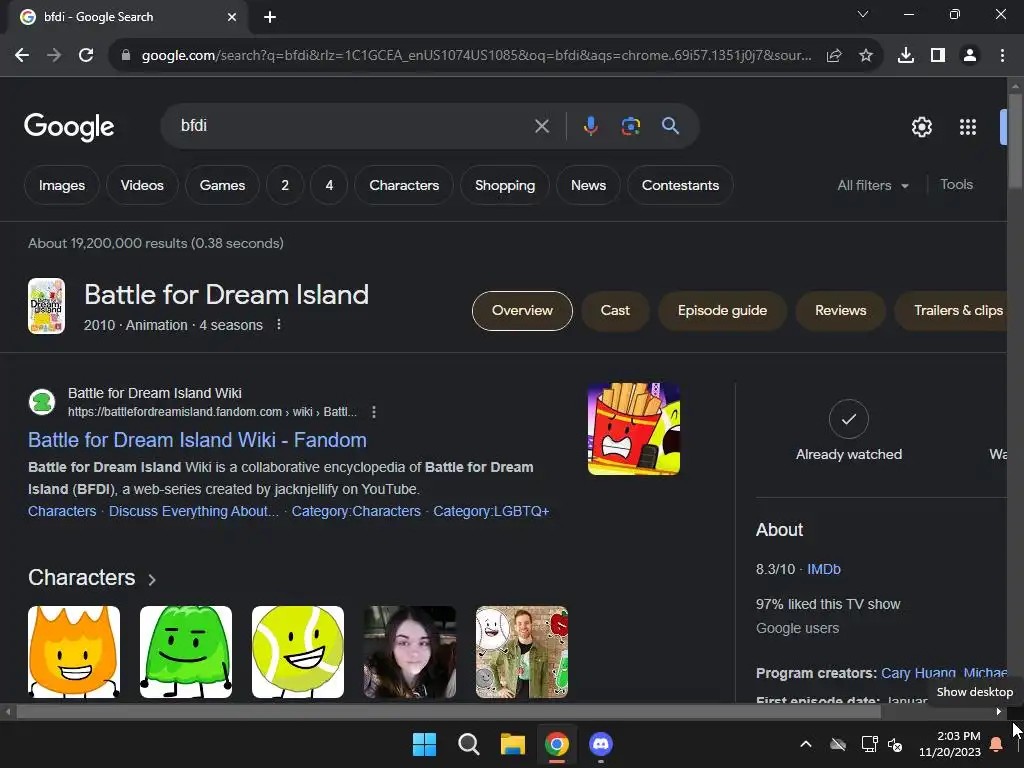Open the Reviews tab
Screen dimensions: 1024x768
pyautogui.click(x=840, y=311)
